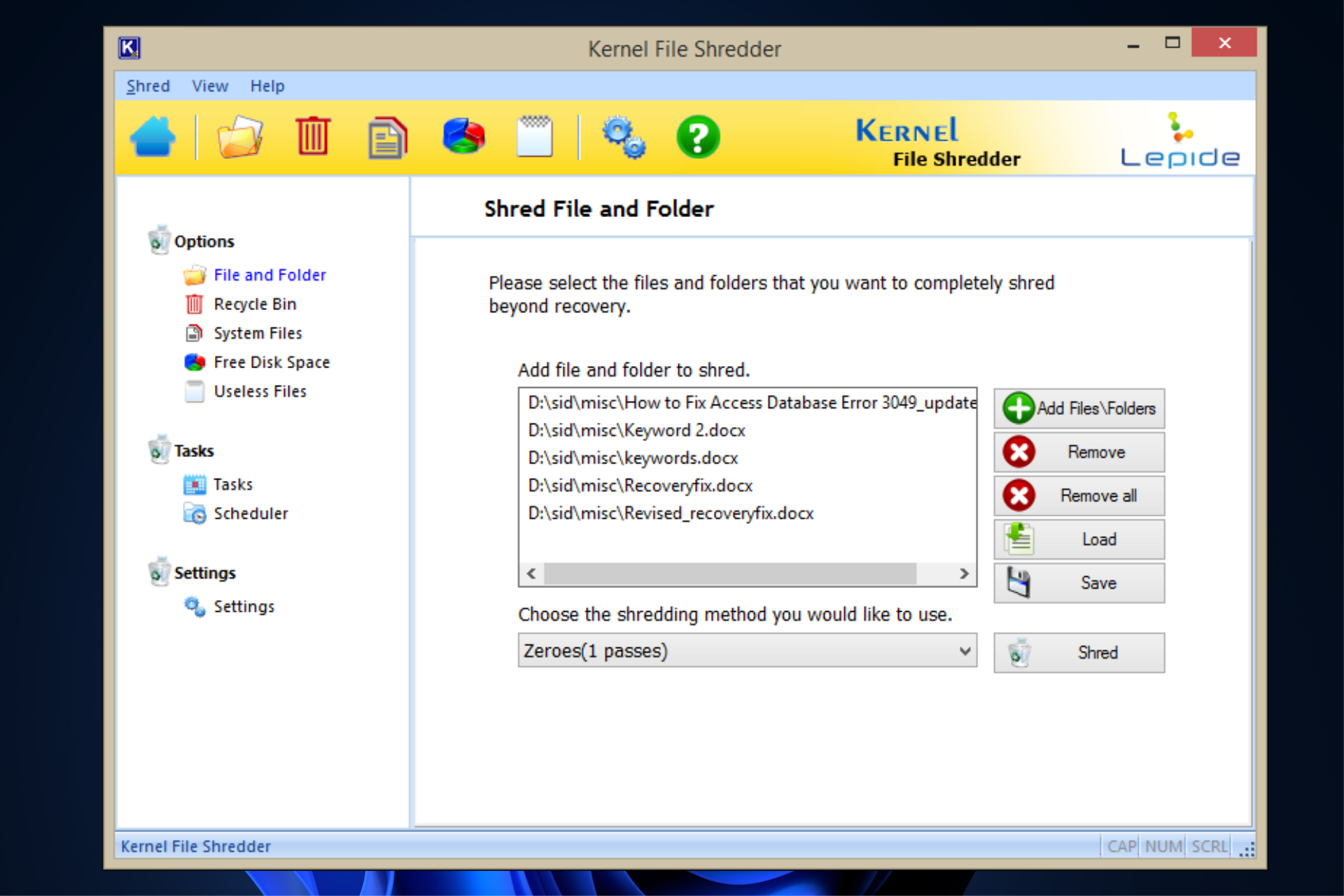Click the NUM status bar indicator
Viewport: 1344px width, 896px height.
pyautogui.click(x=1163, y=846)
